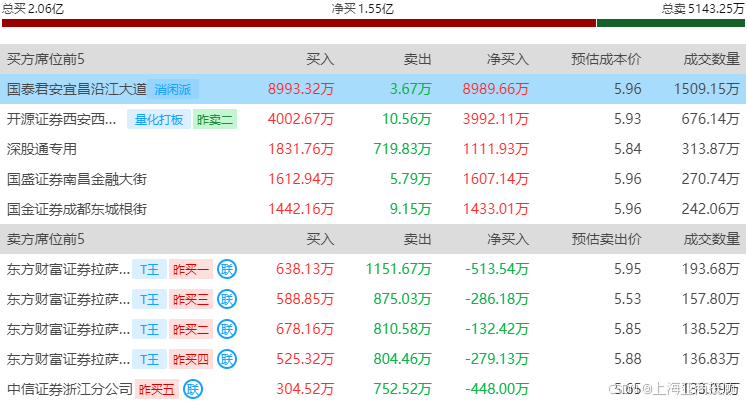Click the 联 icon in the 昨买四 row
The height and width of the screenshot is (402, 747).
(x=227, y=360)
